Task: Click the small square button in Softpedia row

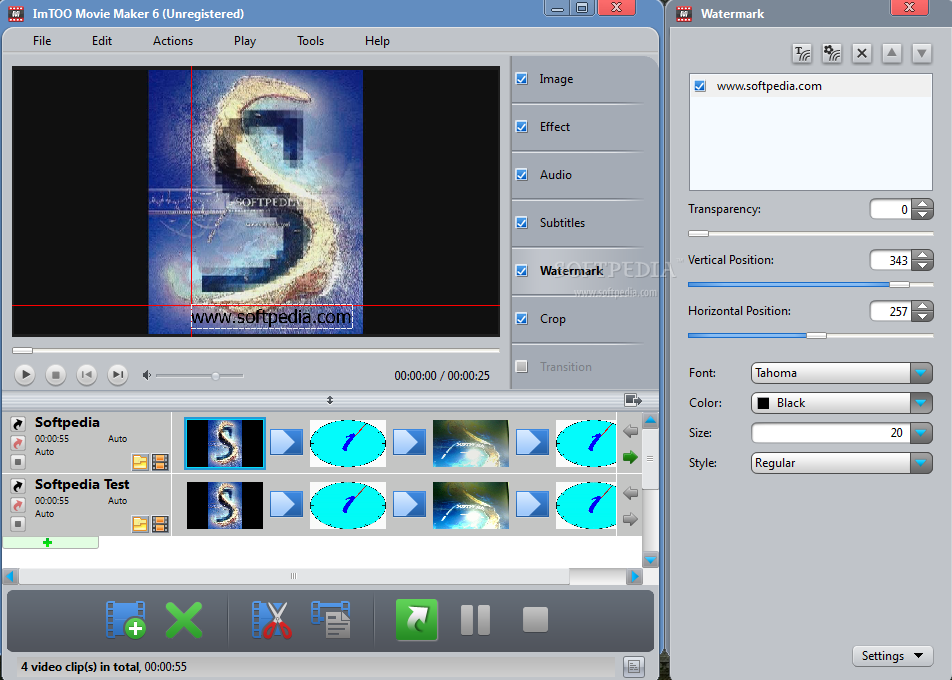Action: [18, 461]
